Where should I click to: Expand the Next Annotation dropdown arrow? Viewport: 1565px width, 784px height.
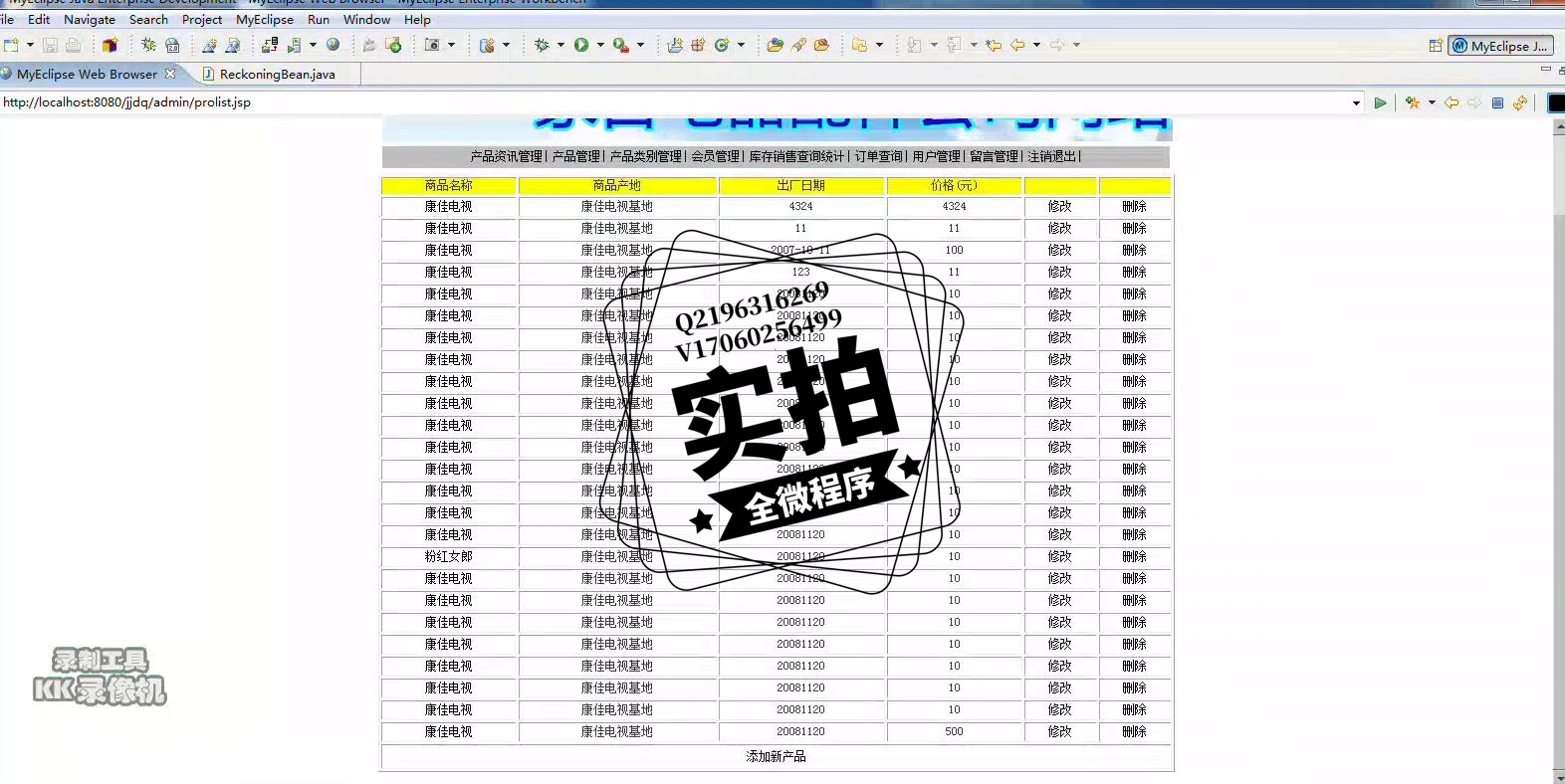tap(934, 45)
